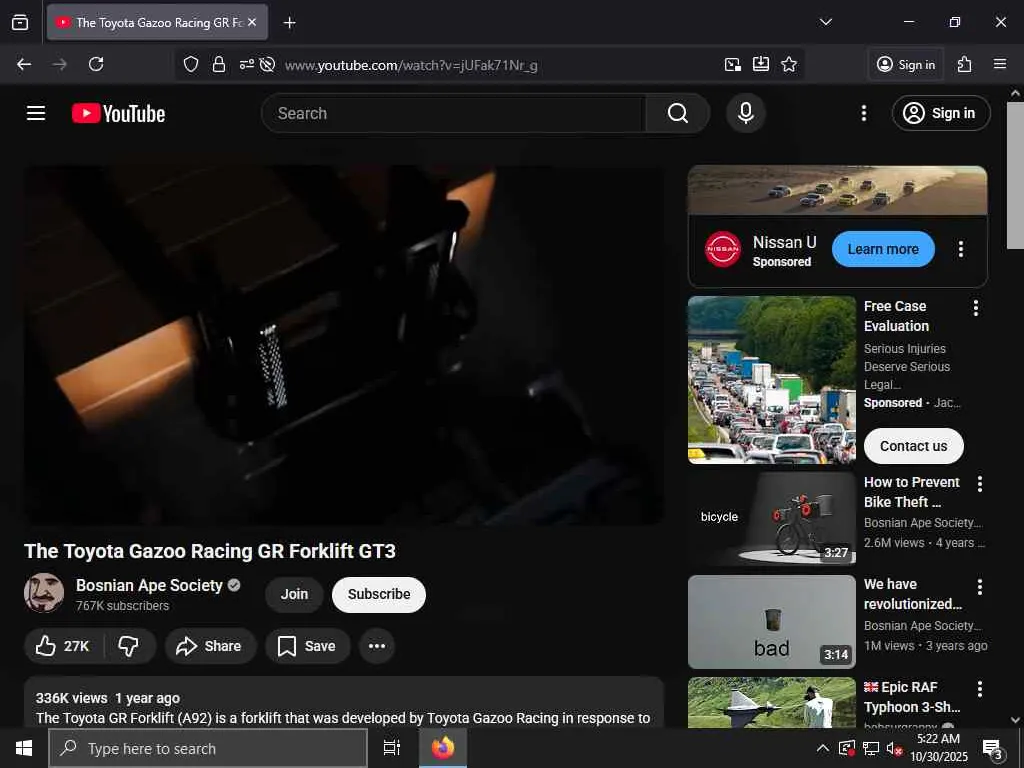Image resolution: width=1024 pixels, height=768 pixels.
Task: List all tabs dropdown arrow
Action: tap(826, 22)
